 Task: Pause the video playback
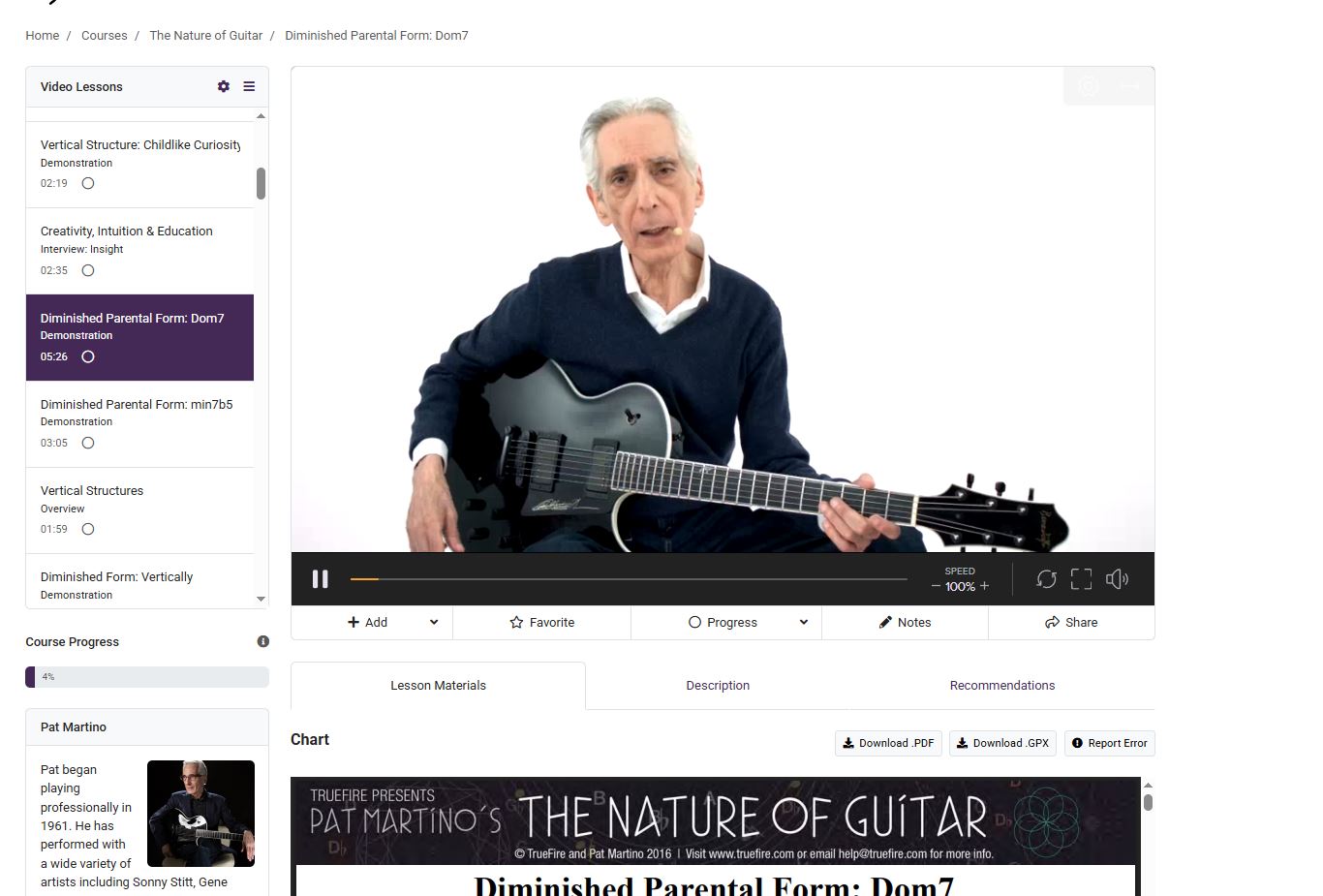pyautogui.click(x=321, y=579)
